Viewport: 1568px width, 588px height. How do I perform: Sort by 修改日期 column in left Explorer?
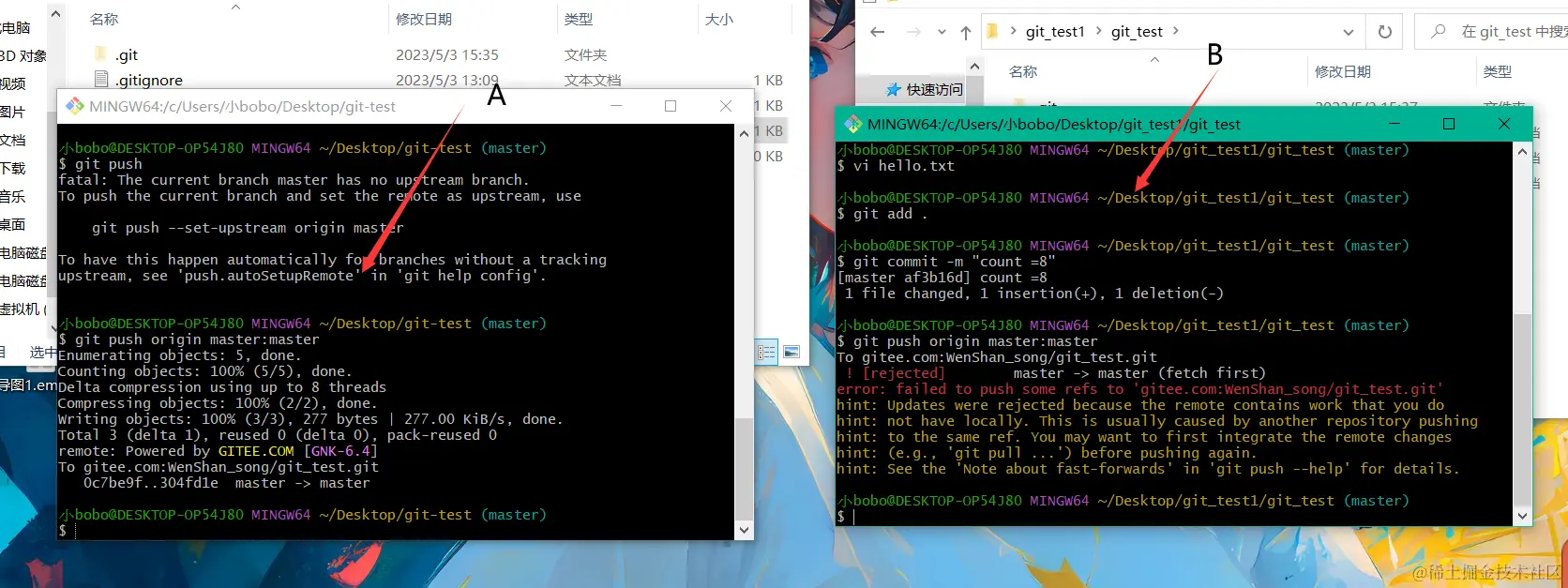[x=423, y=19]
